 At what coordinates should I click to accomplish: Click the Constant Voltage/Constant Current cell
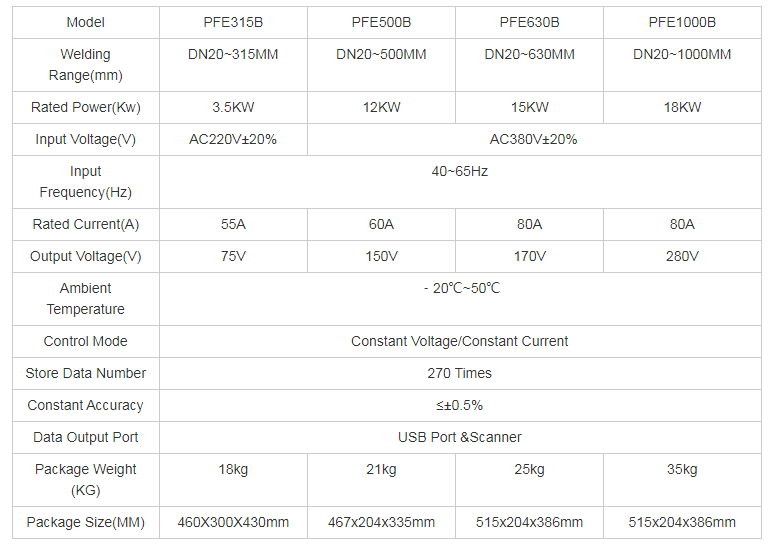(x=460, y=341)
